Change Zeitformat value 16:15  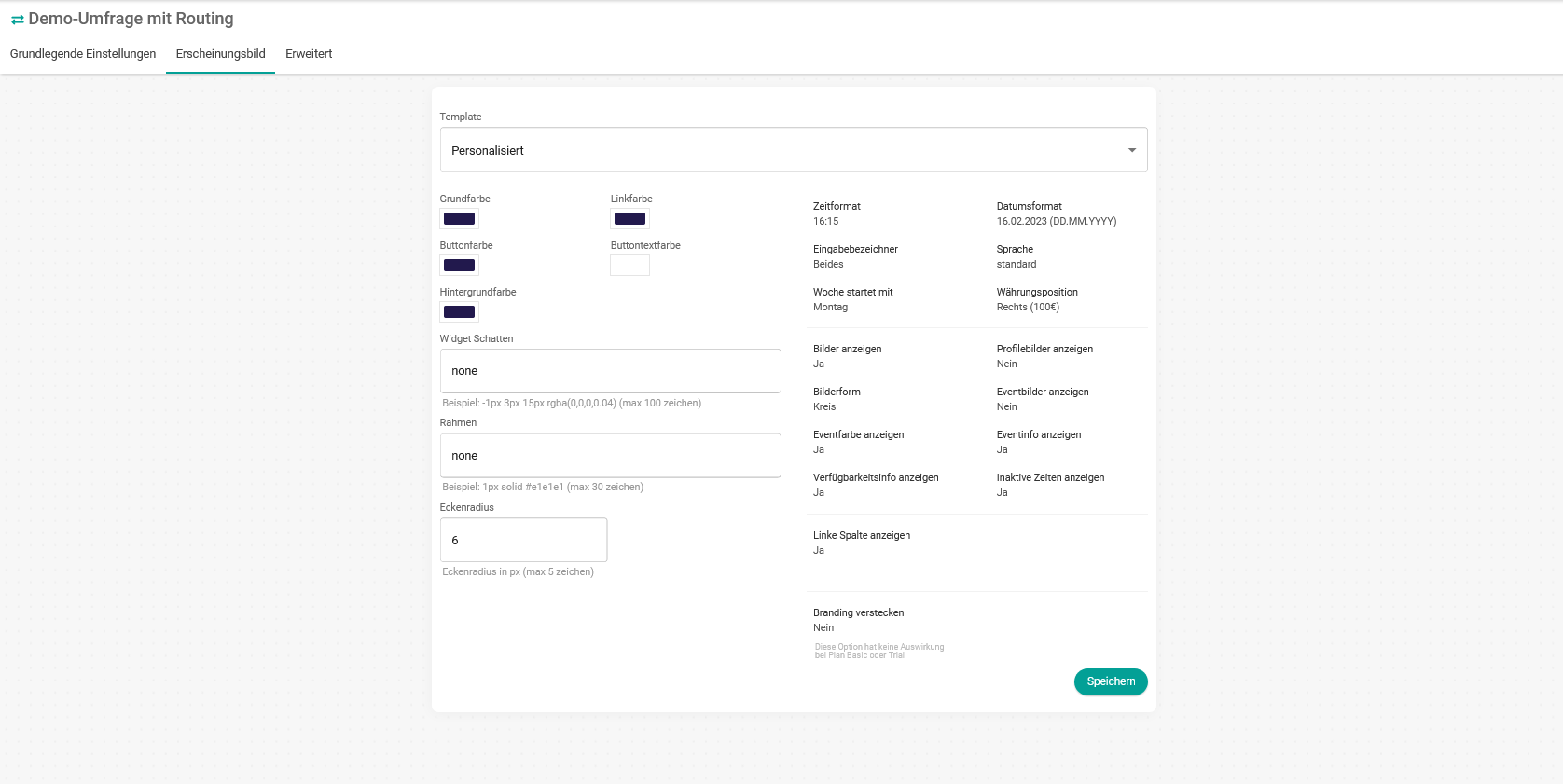pyautogui.click(x=826, y=222)
